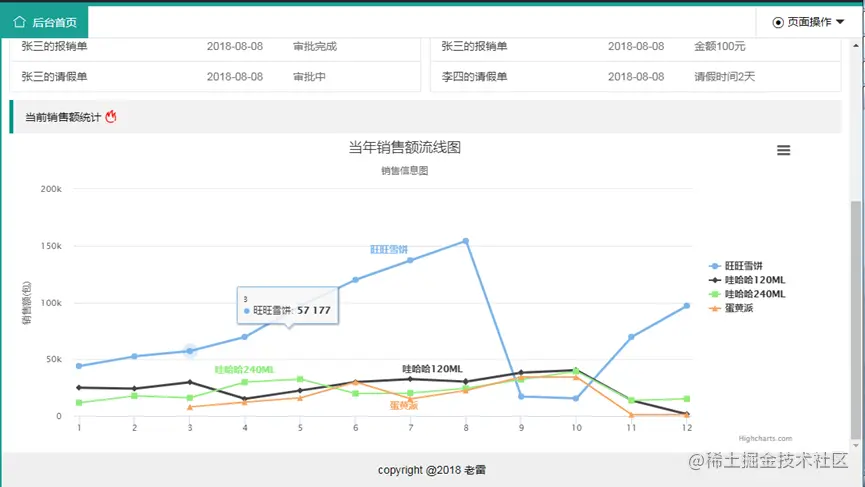This screenshot has height=487, width=865.
Task: Click the 请假时间2天 cell
Action: click(724, 77)
